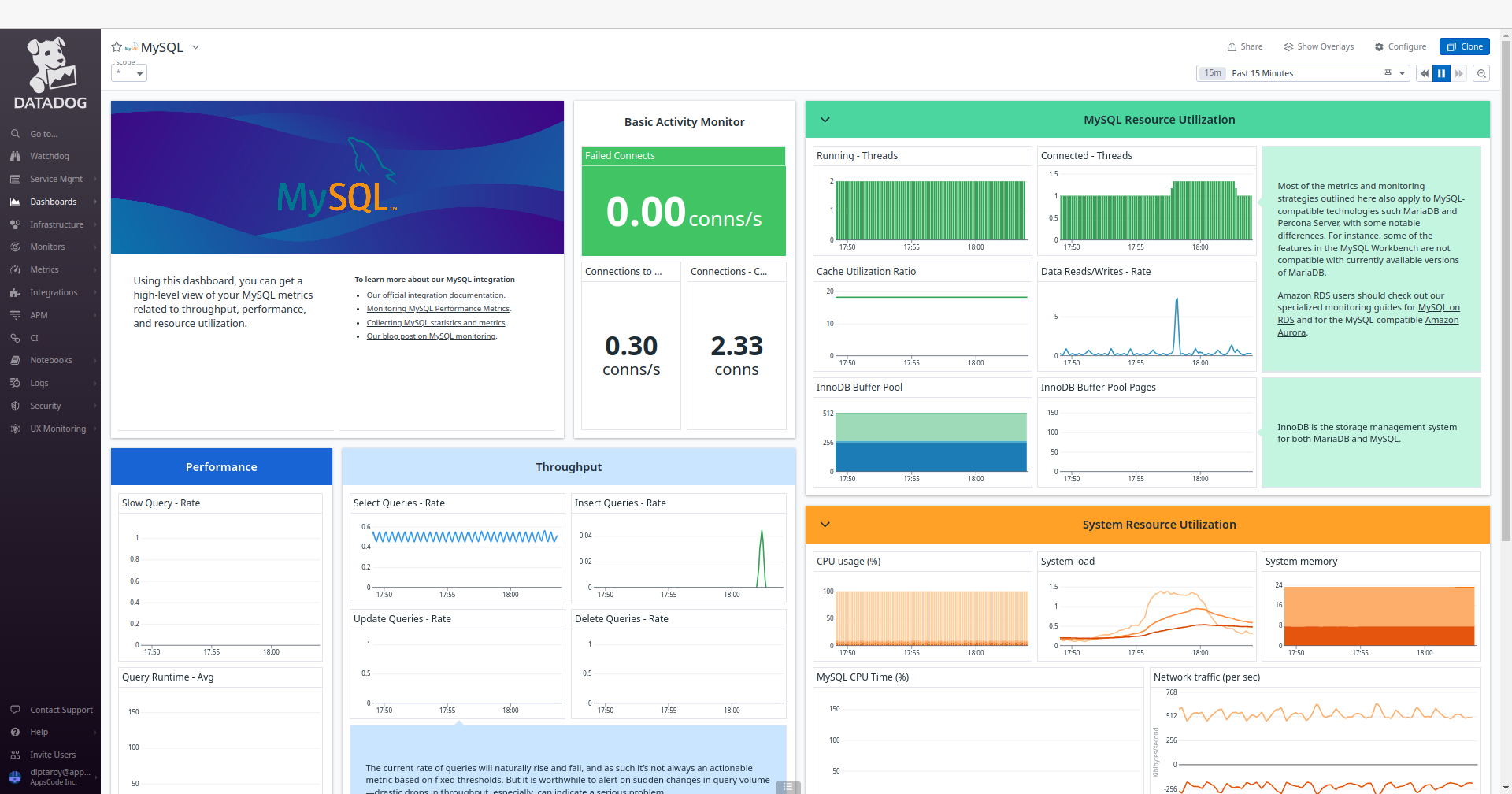The image size is (1512, 794).
Task: Collapse the MySQL Resource Utilization group
Action: pos(825,120)
